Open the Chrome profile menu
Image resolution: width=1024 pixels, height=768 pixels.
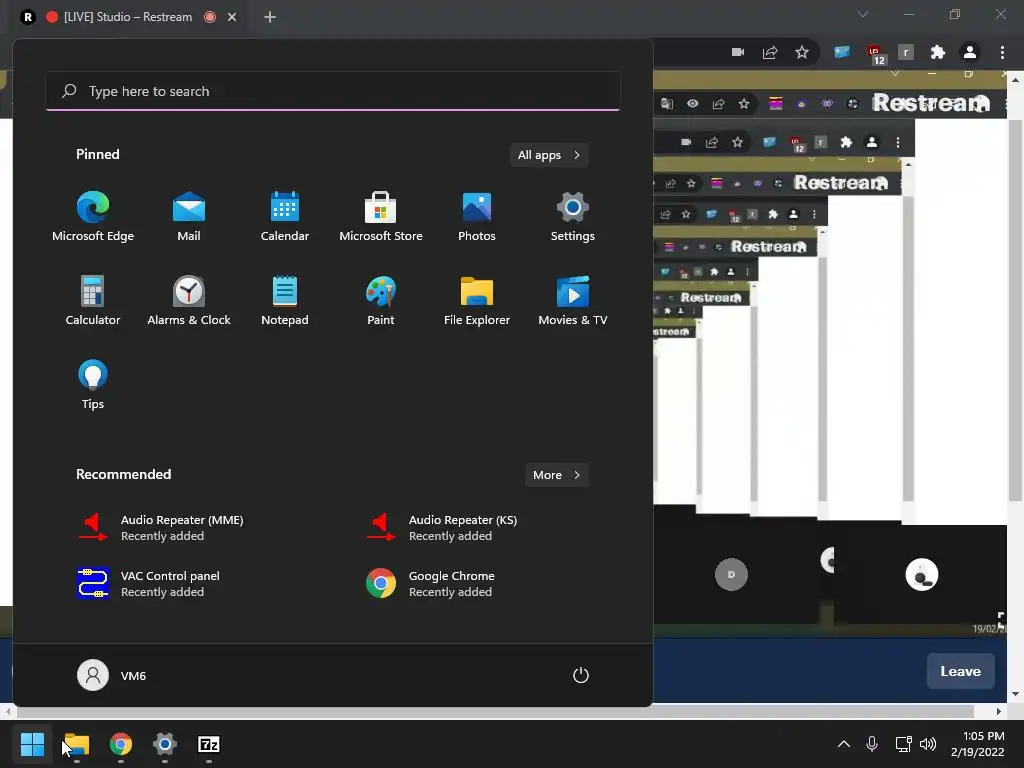(x=970, y=52)
